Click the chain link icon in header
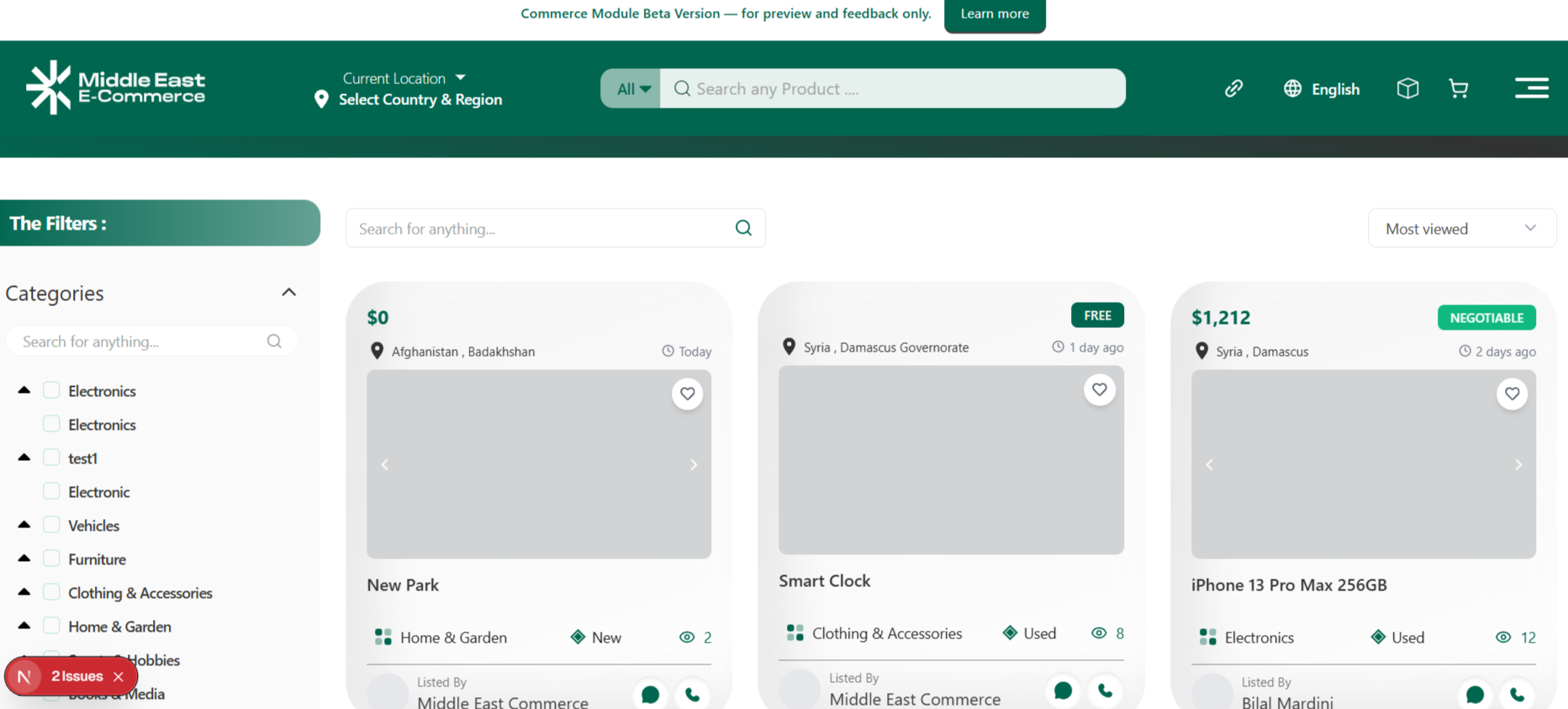1568x709 pixels. tap(1233, 88)
